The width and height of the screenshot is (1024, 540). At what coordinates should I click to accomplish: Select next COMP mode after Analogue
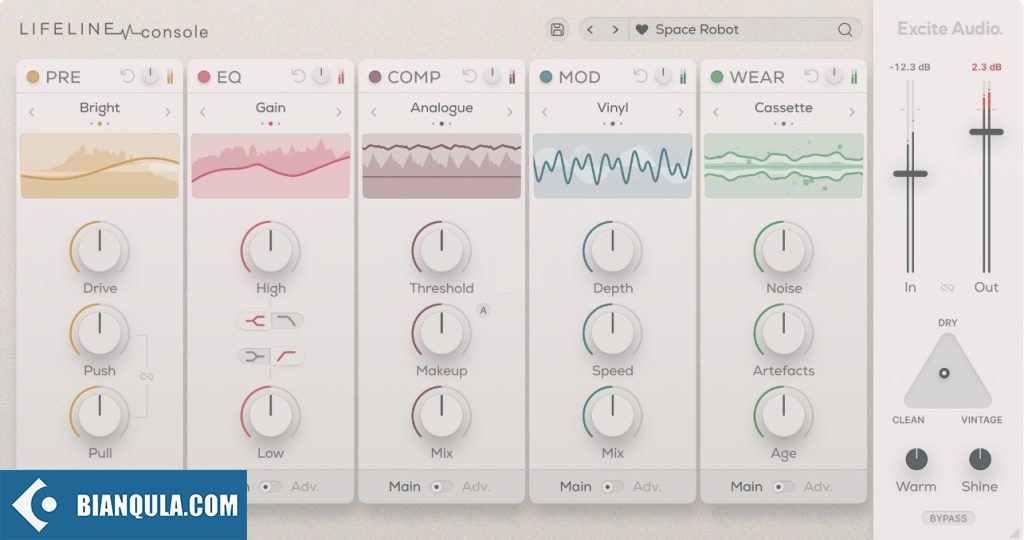510,112
